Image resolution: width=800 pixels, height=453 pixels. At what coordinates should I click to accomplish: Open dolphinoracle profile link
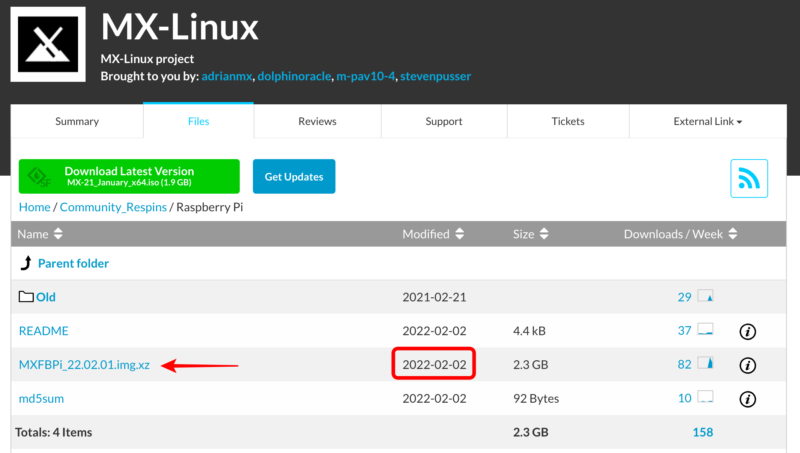(294, 76)
